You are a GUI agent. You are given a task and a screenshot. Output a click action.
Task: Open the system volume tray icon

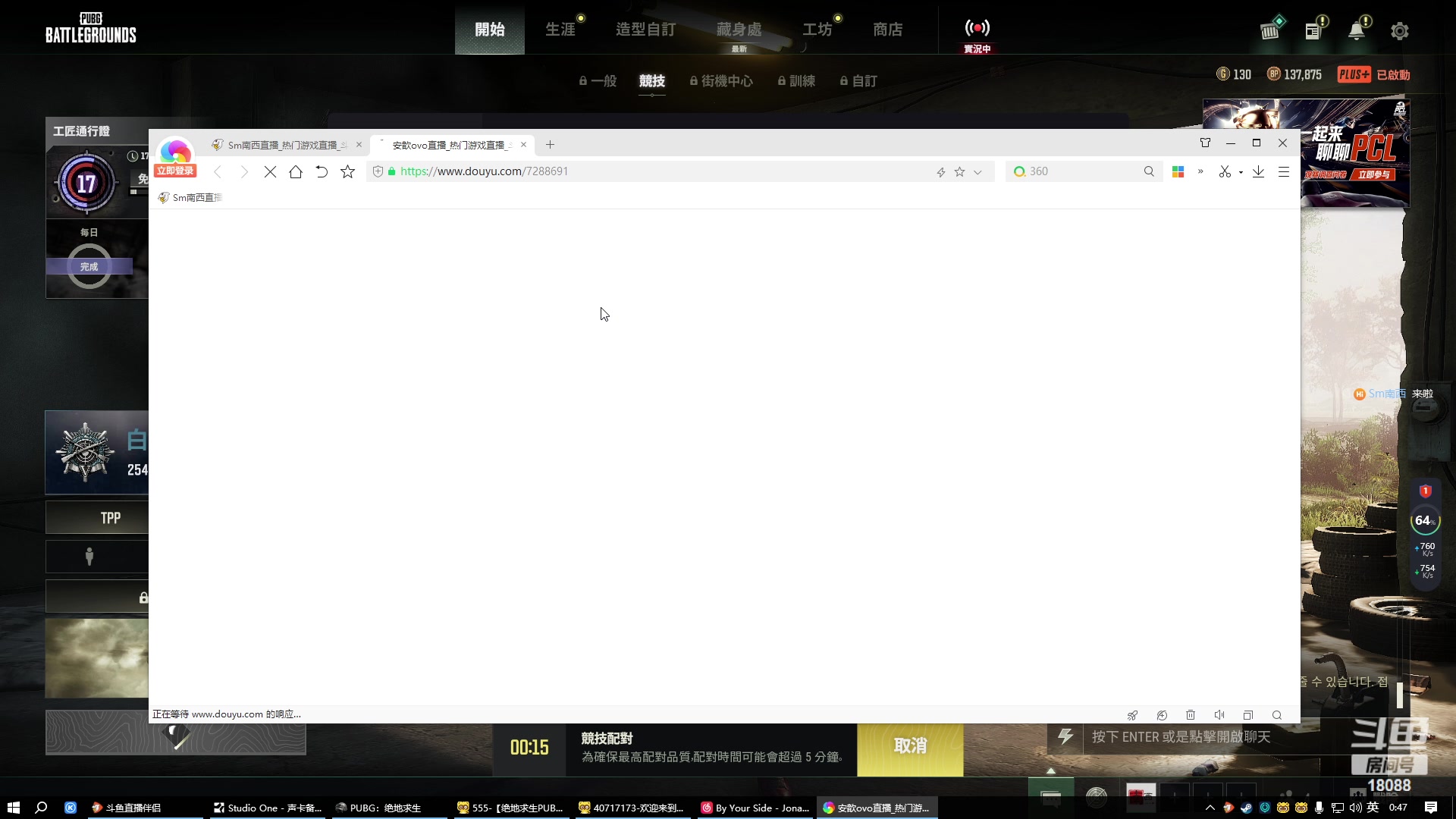[x=1355, y=808]
